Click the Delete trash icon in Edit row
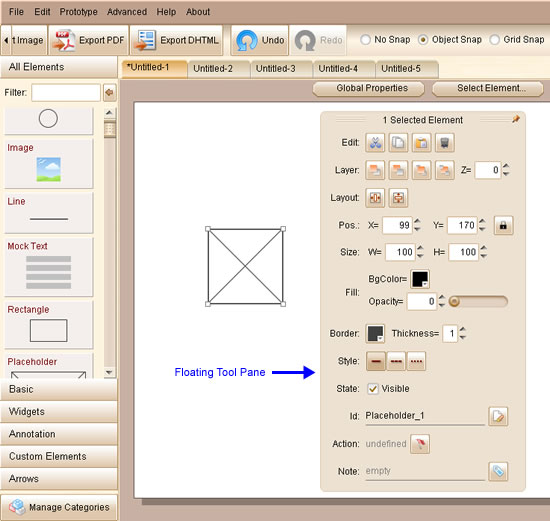550x521 pixels. click(x=444, y=143)
